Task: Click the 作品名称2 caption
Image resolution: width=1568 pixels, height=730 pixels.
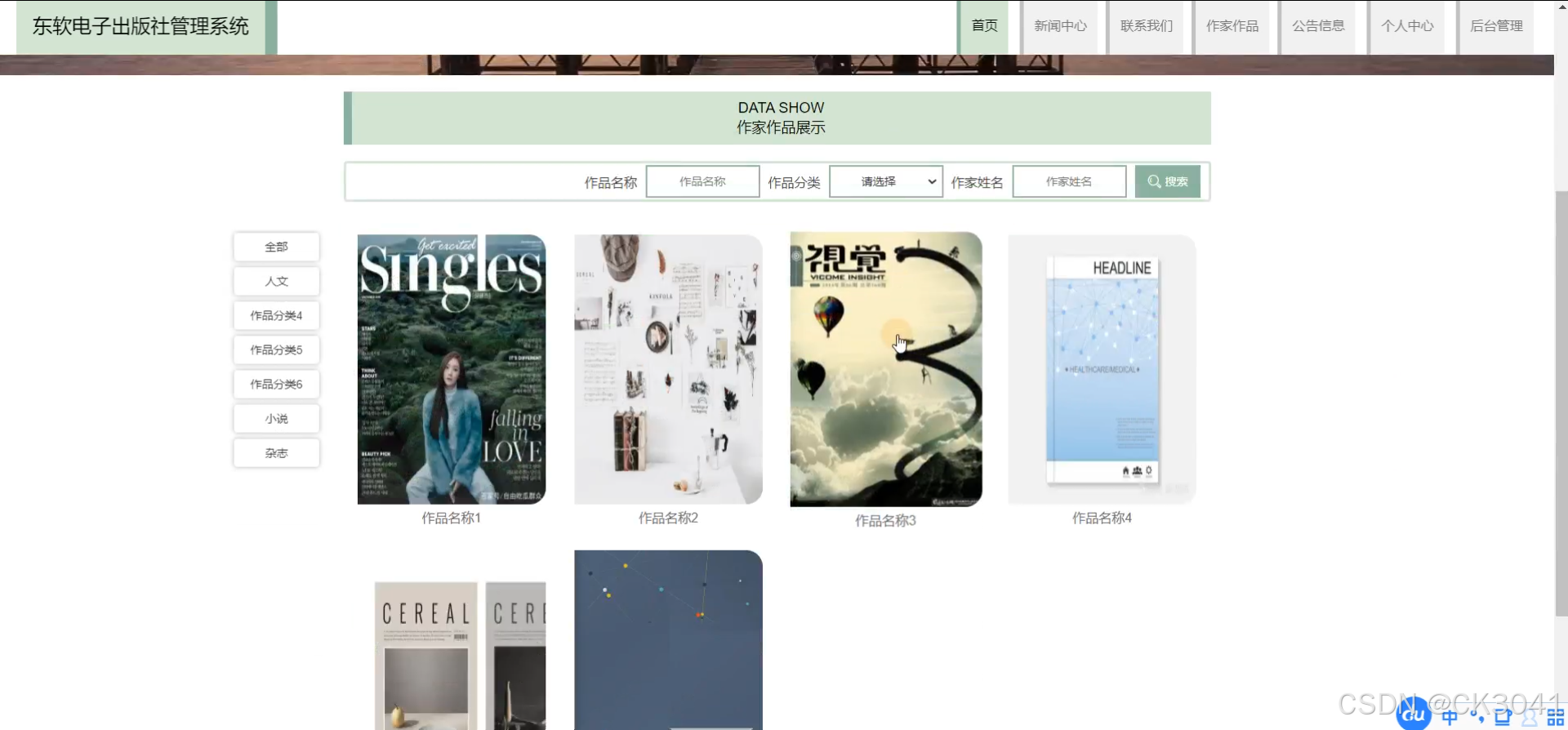Action: point(668,518)
